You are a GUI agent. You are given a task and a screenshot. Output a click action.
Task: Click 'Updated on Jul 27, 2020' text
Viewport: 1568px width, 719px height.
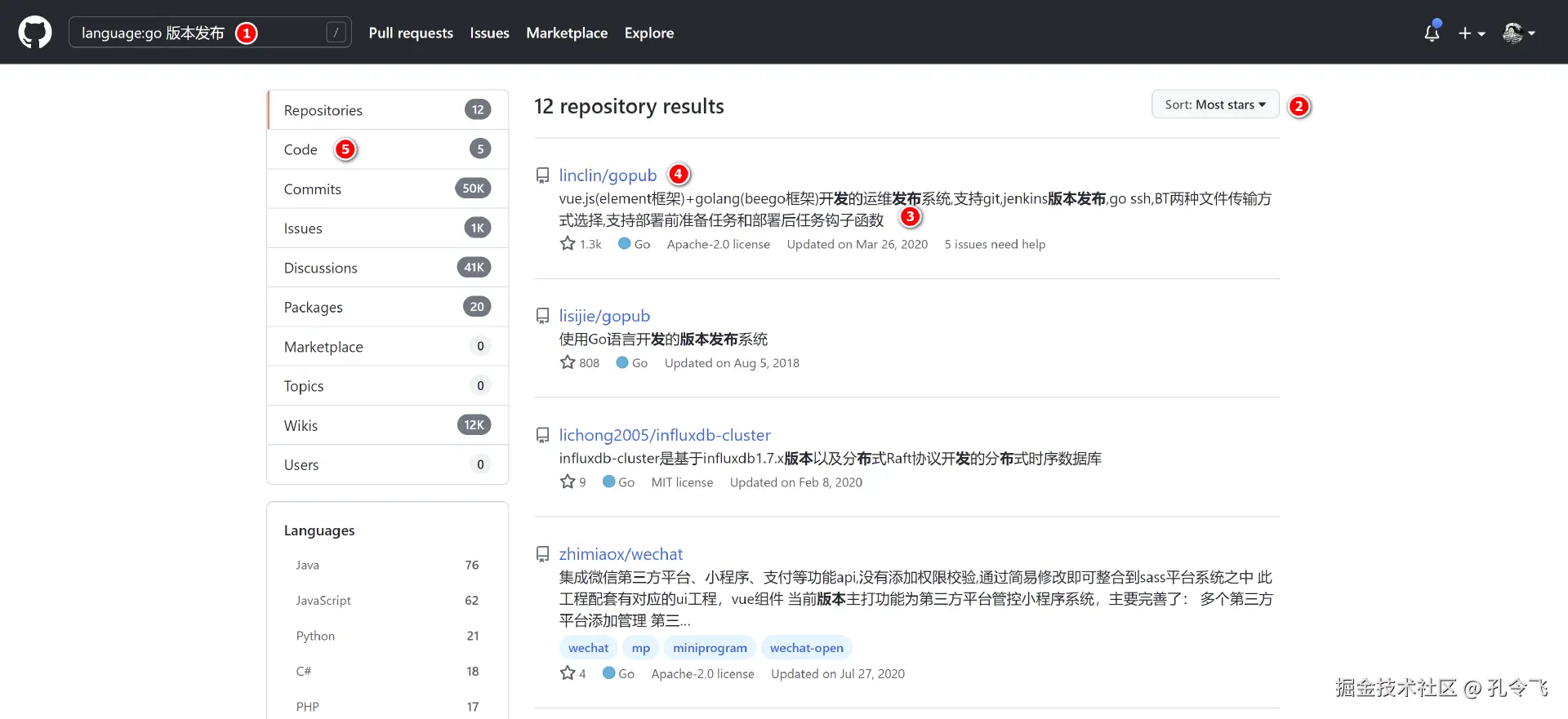tap(838, 674)
